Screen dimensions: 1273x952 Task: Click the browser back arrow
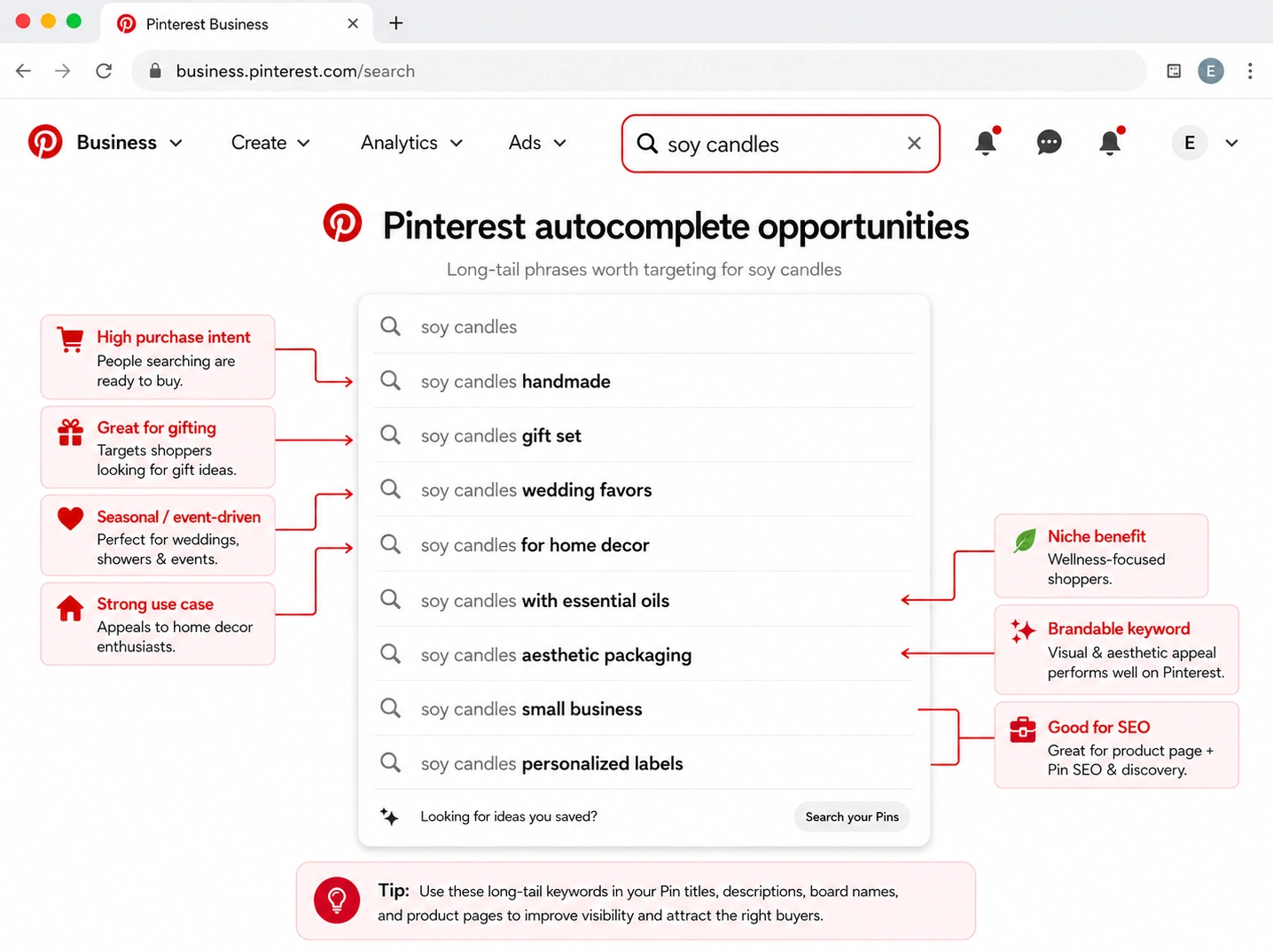point(23,71)
